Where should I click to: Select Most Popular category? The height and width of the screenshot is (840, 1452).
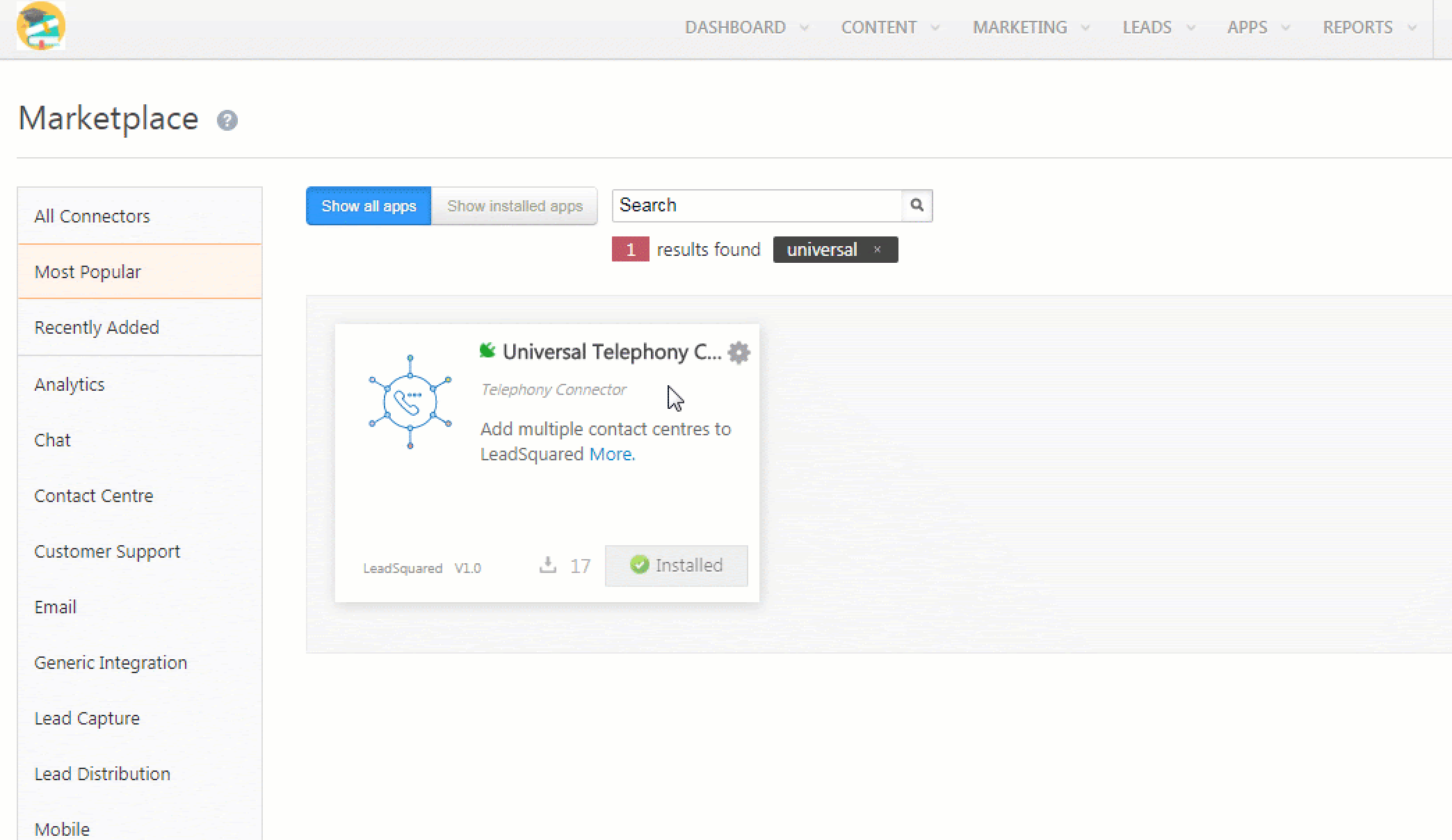click(x=140, y=272)
